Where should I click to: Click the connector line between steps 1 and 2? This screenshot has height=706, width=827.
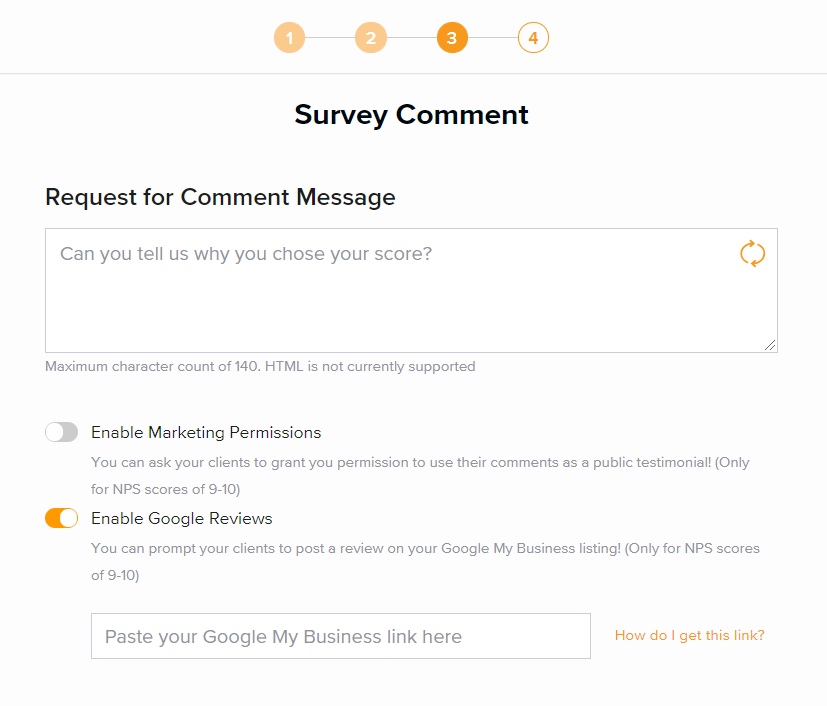click(329, 39)
